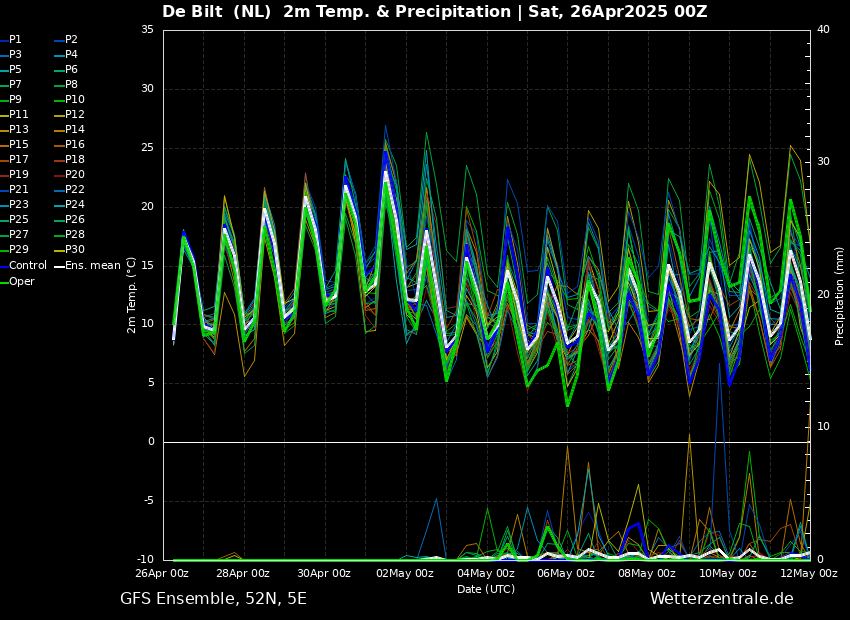Click the 25 temperature axis value

click(147, 147)
